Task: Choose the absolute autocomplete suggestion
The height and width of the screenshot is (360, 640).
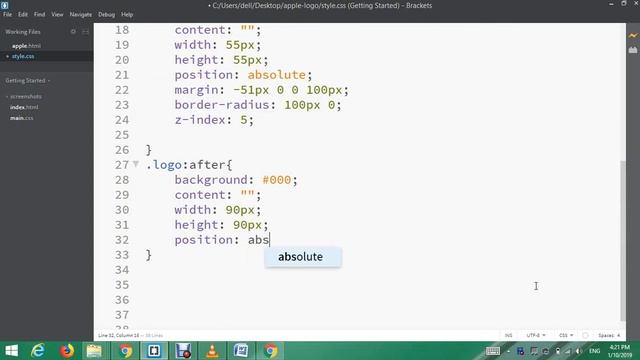Action: tap(302, 257)
